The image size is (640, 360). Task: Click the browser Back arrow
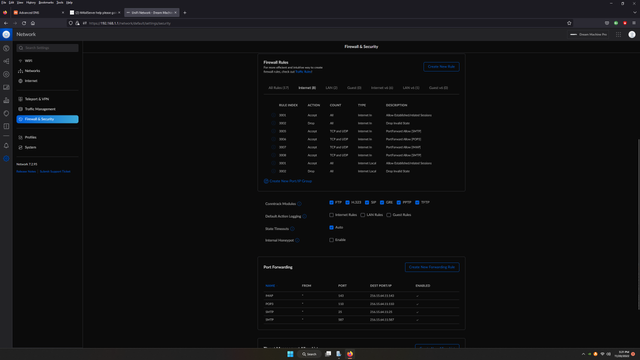tap(6, 23)
